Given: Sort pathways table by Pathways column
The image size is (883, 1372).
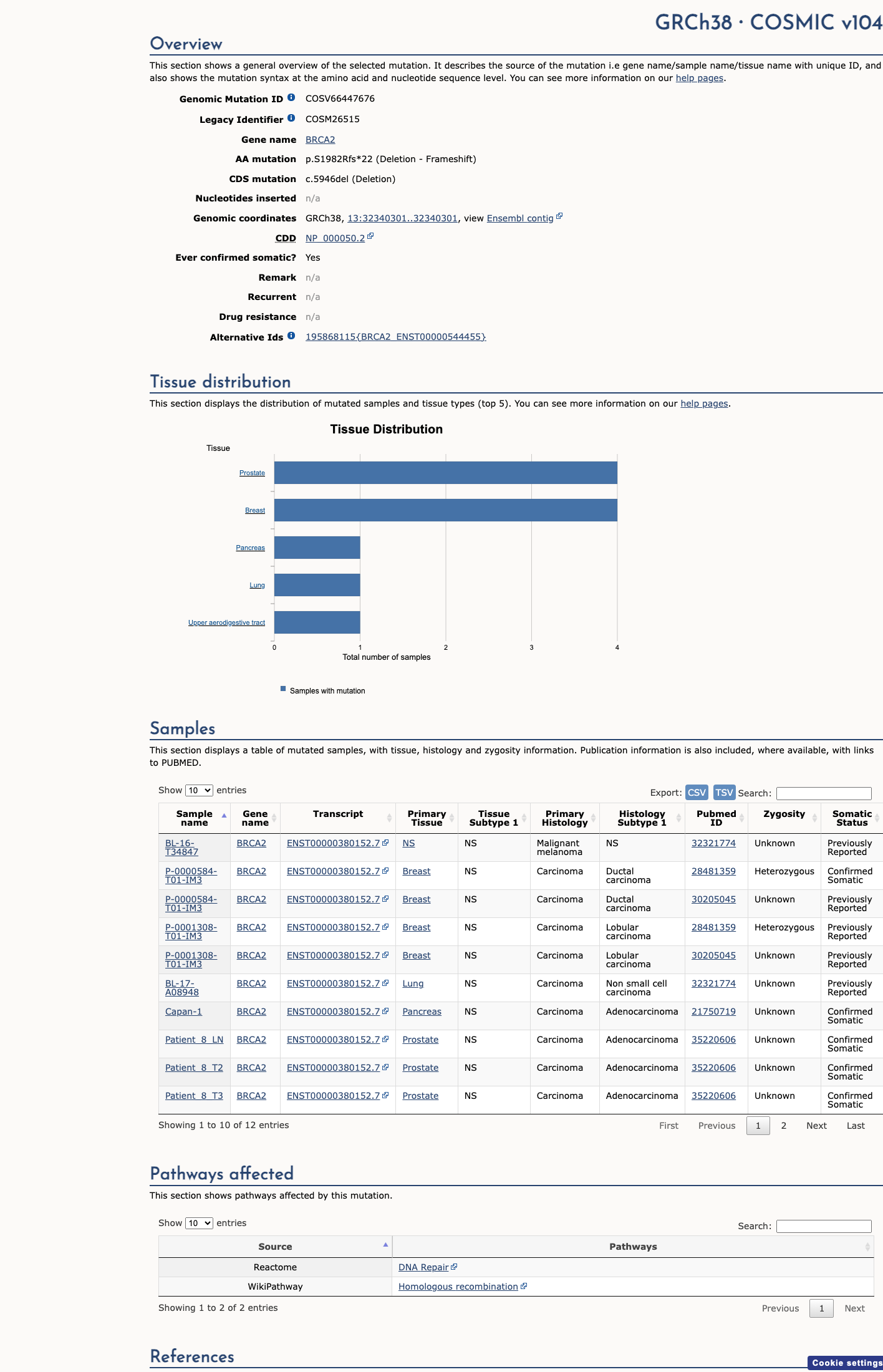Looking at the screenshot, I should tap(867, 1247).
